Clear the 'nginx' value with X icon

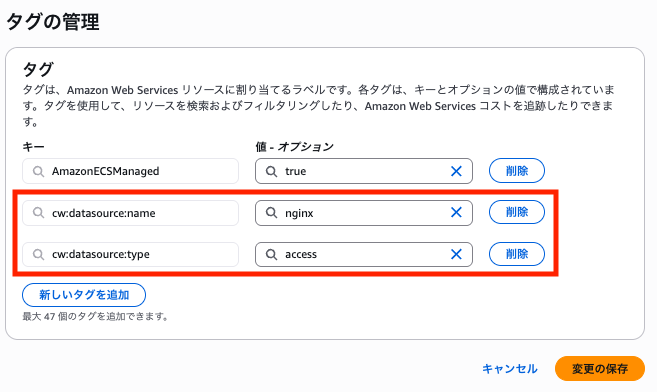click(456, 212)
